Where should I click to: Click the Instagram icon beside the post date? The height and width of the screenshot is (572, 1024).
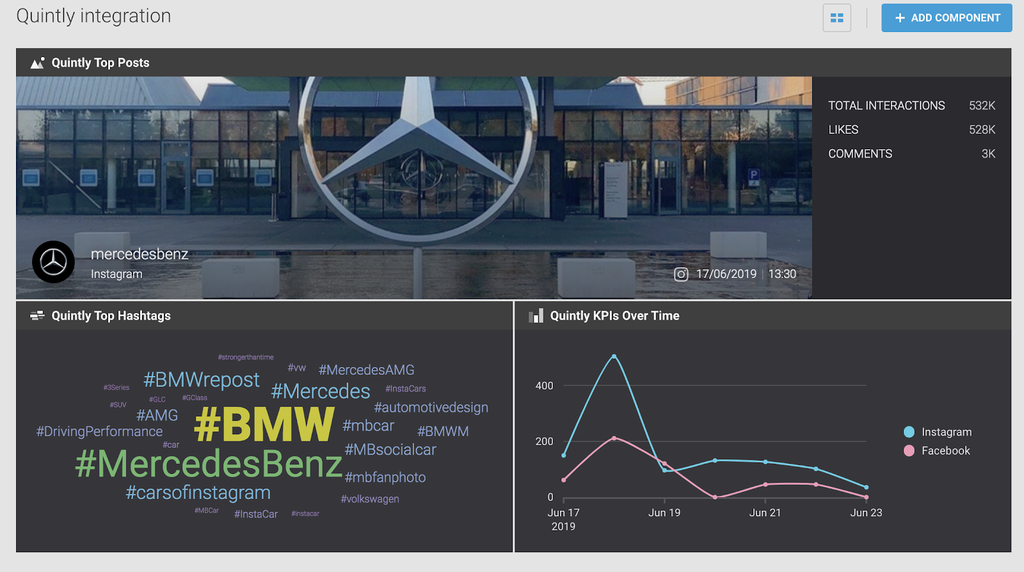point(681,274)
